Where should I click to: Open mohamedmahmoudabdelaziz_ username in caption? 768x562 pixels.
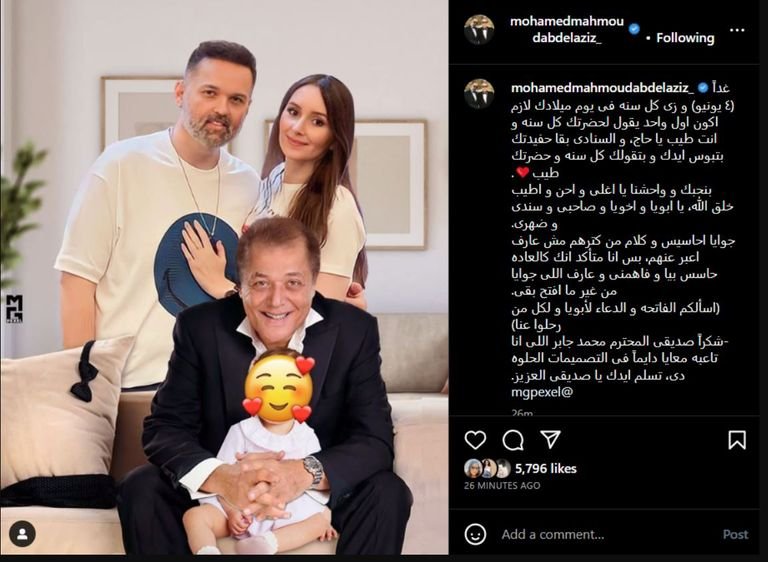[602, 88]
